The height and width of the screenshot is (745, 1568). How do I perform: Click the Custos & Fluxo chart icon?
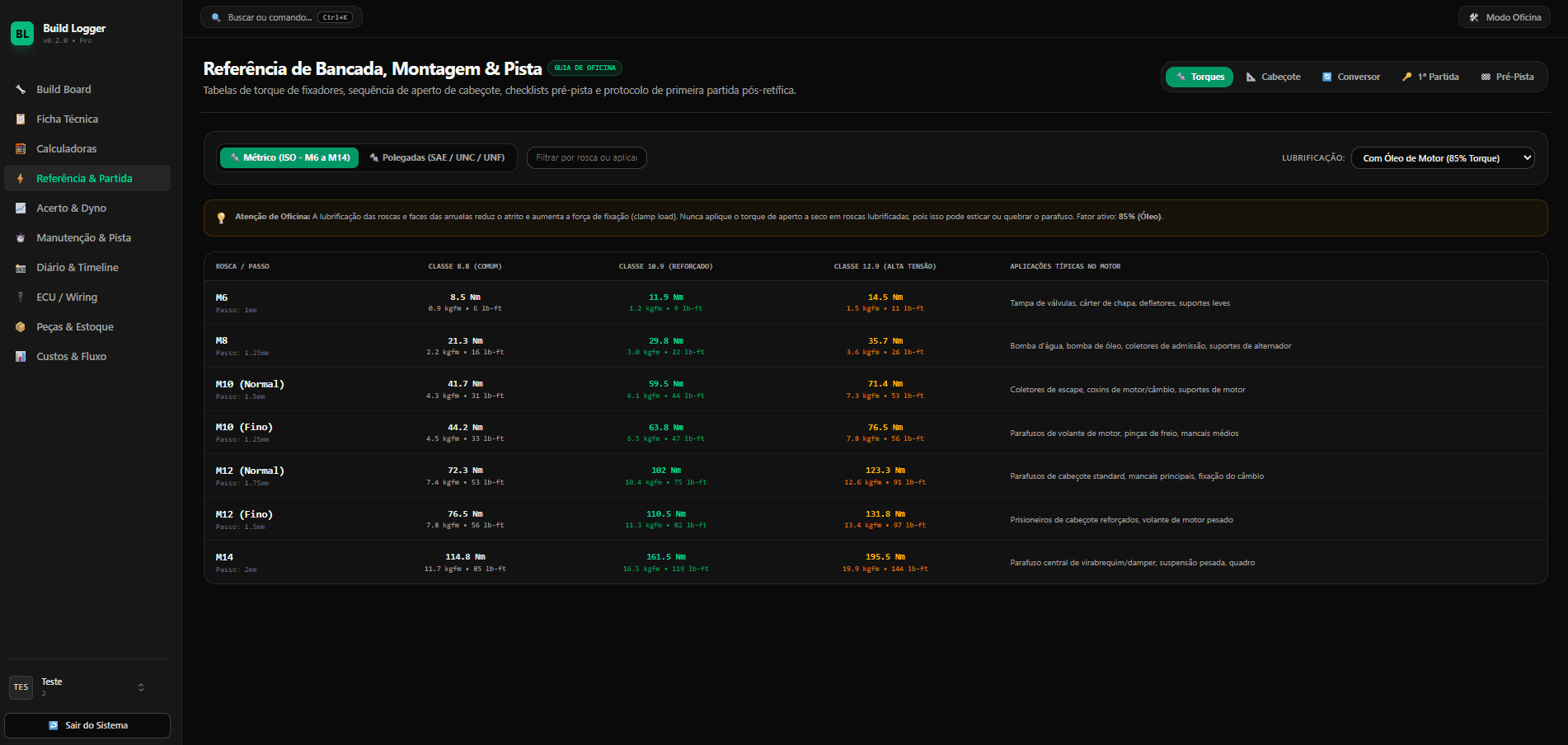pos(21,356)
